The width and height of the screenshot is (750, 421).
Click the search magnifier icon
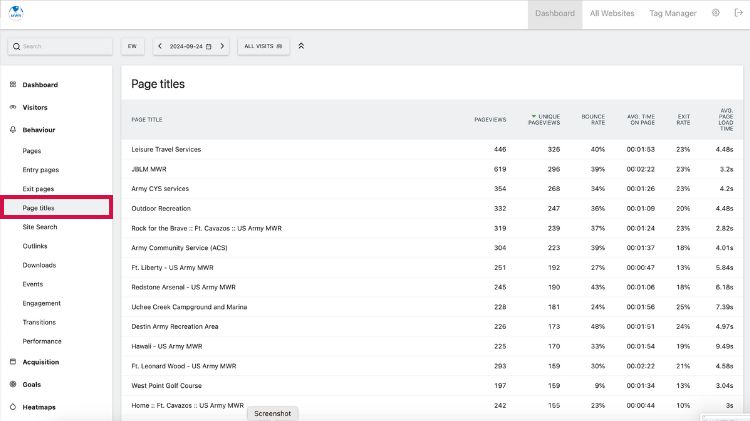pos(17,46)
